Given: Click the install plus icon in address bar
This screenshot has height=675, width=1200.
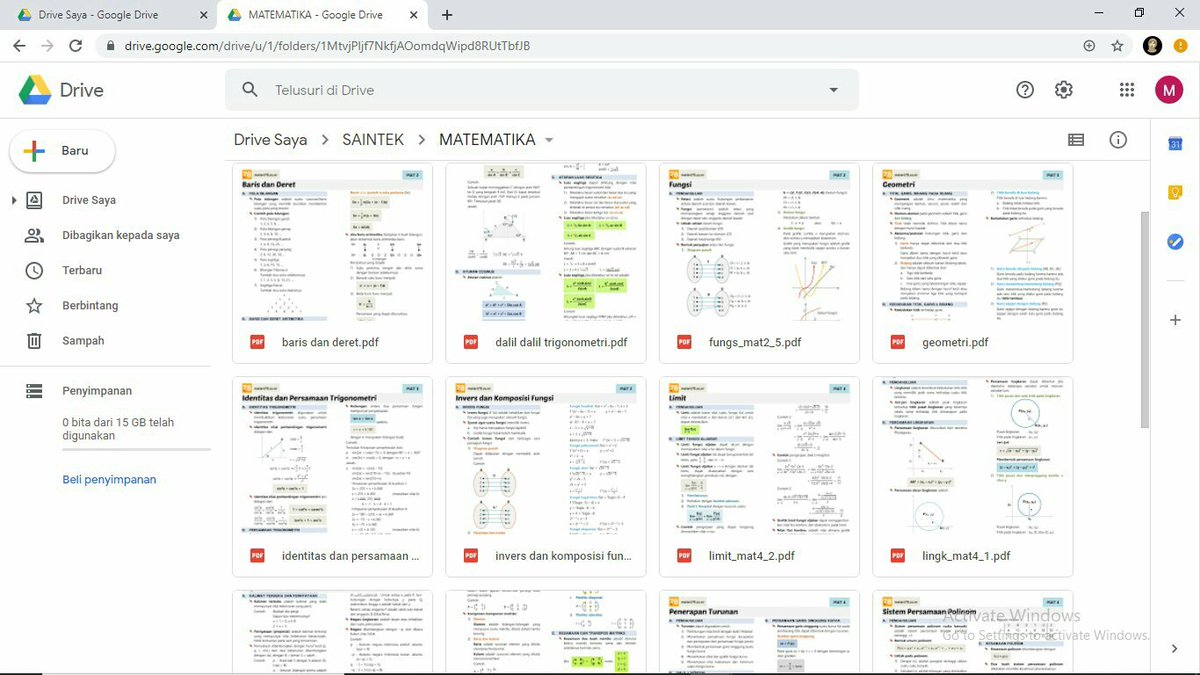Looking at the screenshot, I should click(x=1089, y=46).
